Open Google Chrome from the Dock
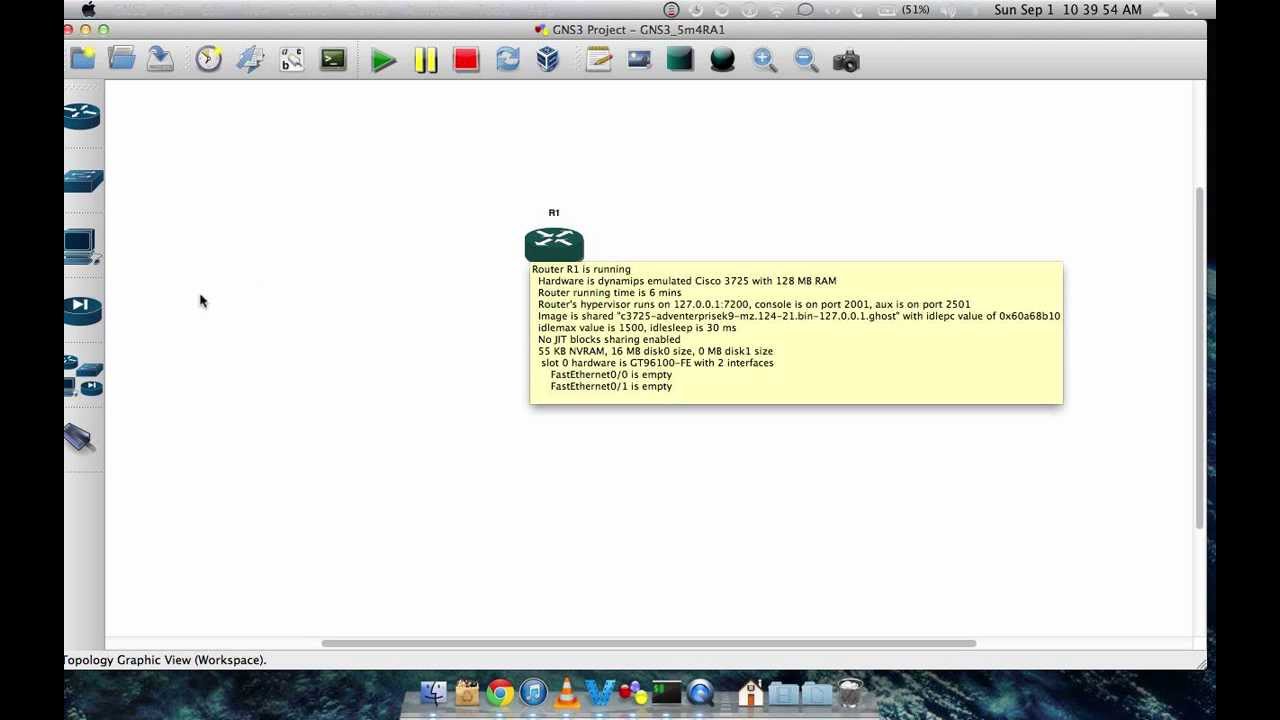This screenshot has height=720, width=1280. coord(500,692)
